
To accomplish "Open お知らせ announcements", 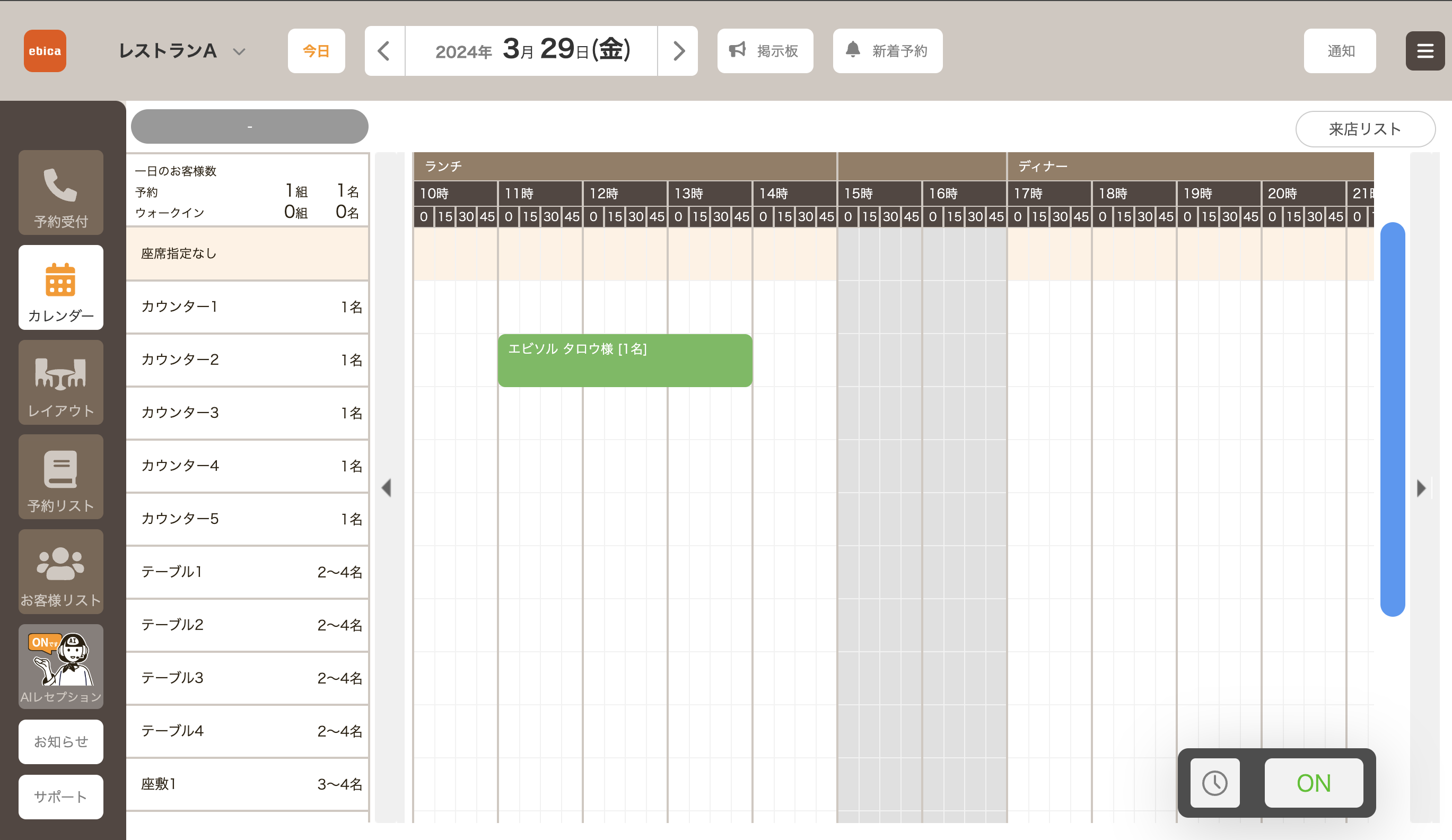I will click(x=60, y=741).
